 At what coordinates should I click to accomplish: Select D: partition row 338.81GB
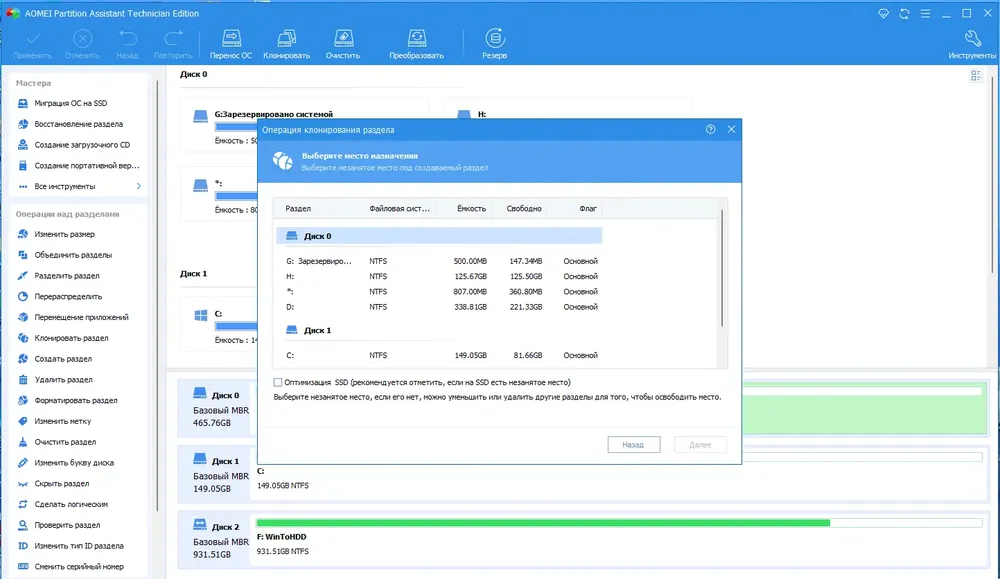pos(439,307)
